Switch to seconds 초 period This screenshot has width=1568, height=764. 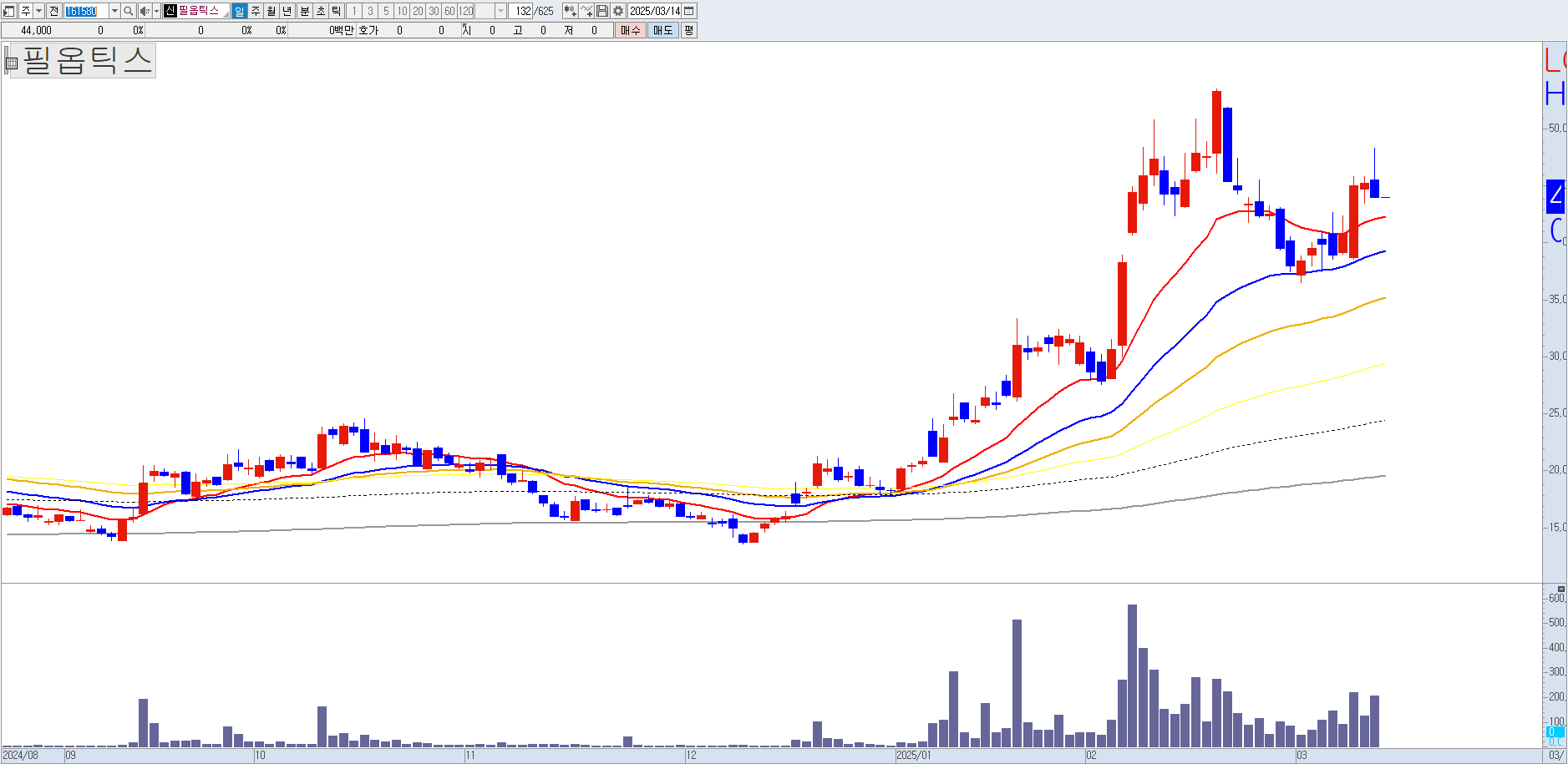click(x=321, y=11)
